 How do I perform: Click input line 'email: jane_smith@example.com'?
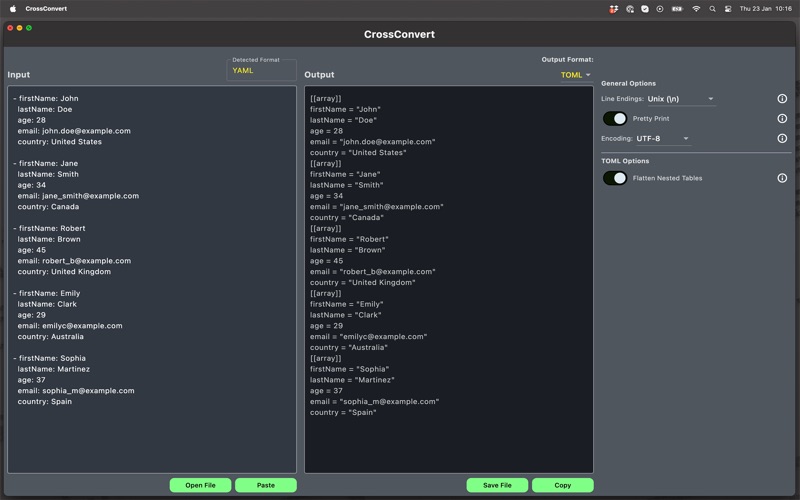(78, 196)
